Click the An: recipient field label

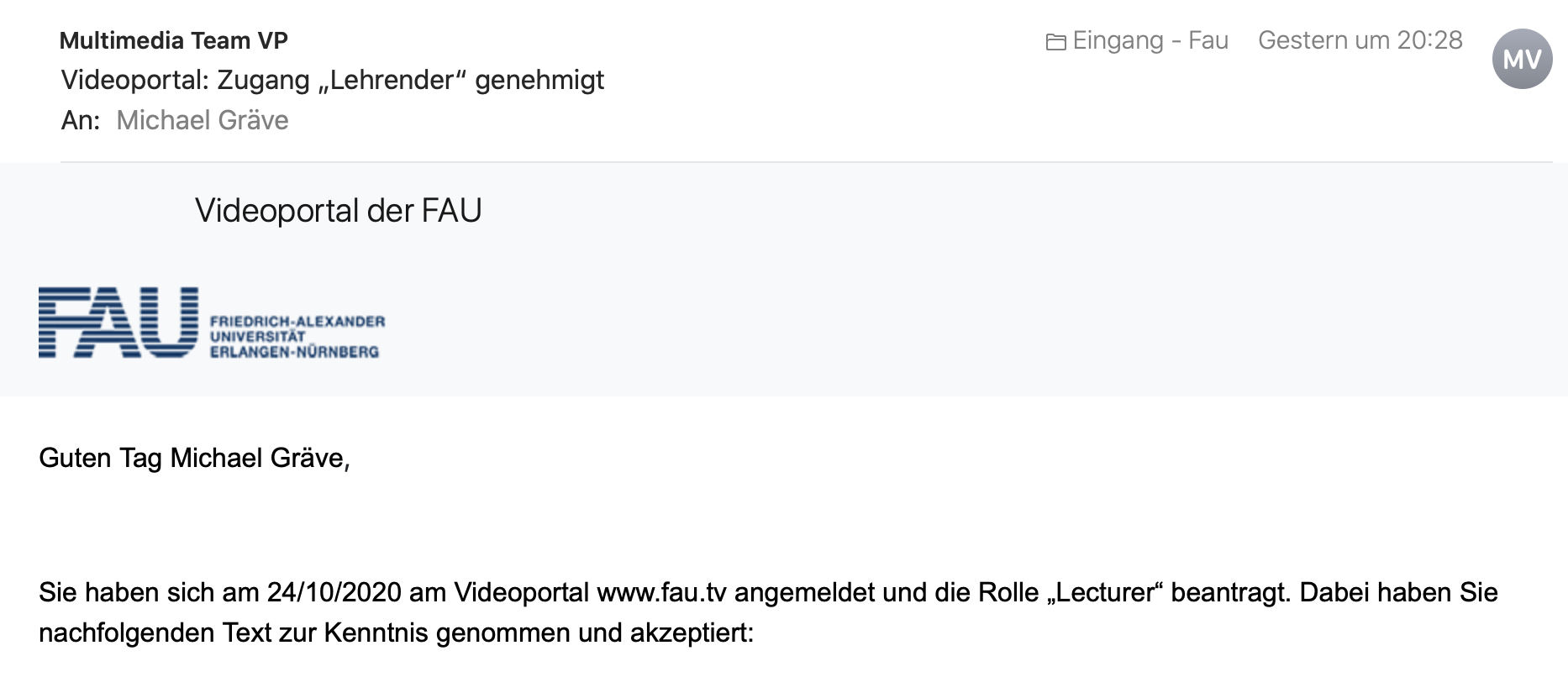click(80, 120)
